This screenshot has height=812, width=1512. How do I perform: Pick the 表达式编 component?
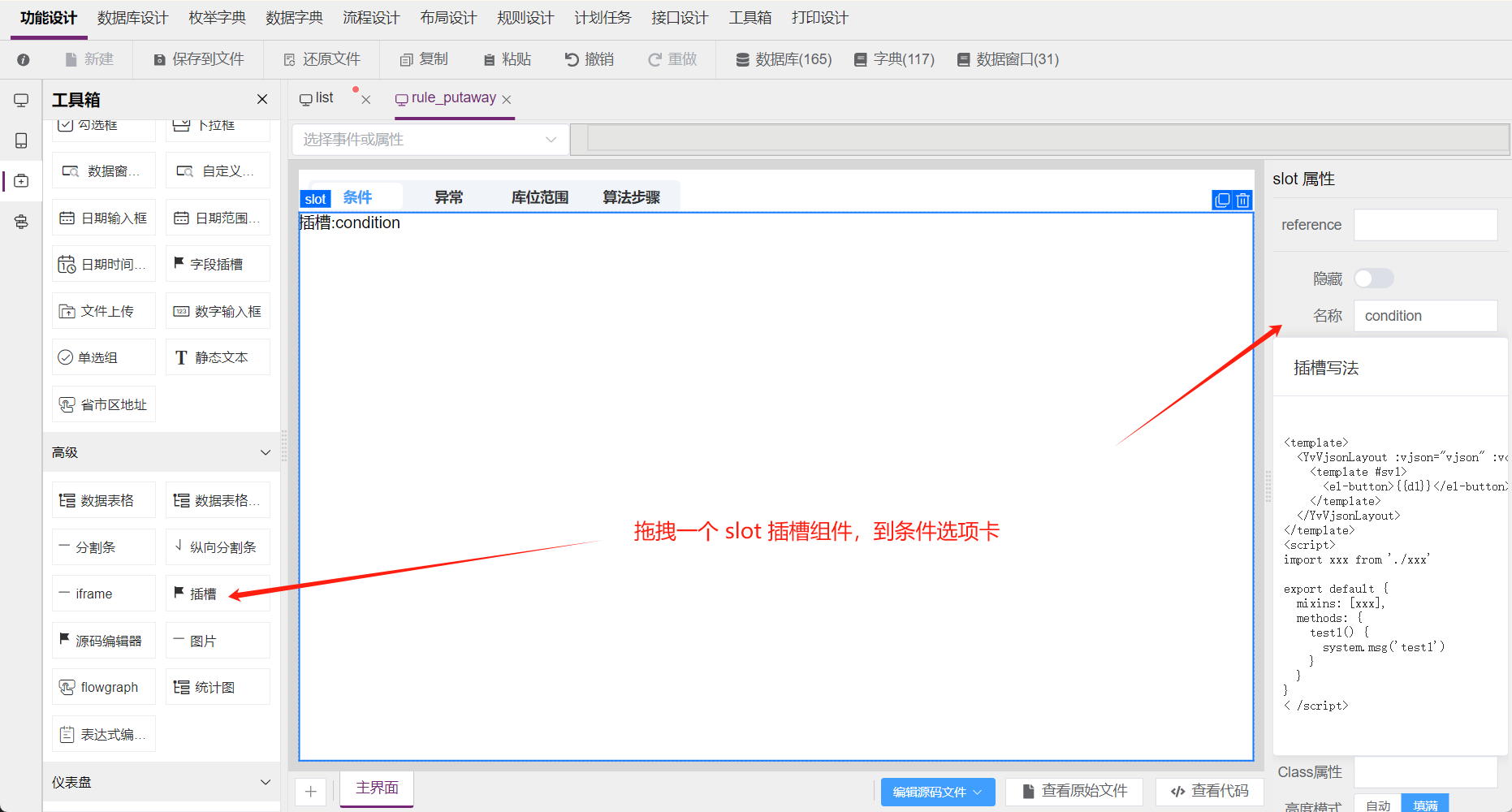[104, 734]
